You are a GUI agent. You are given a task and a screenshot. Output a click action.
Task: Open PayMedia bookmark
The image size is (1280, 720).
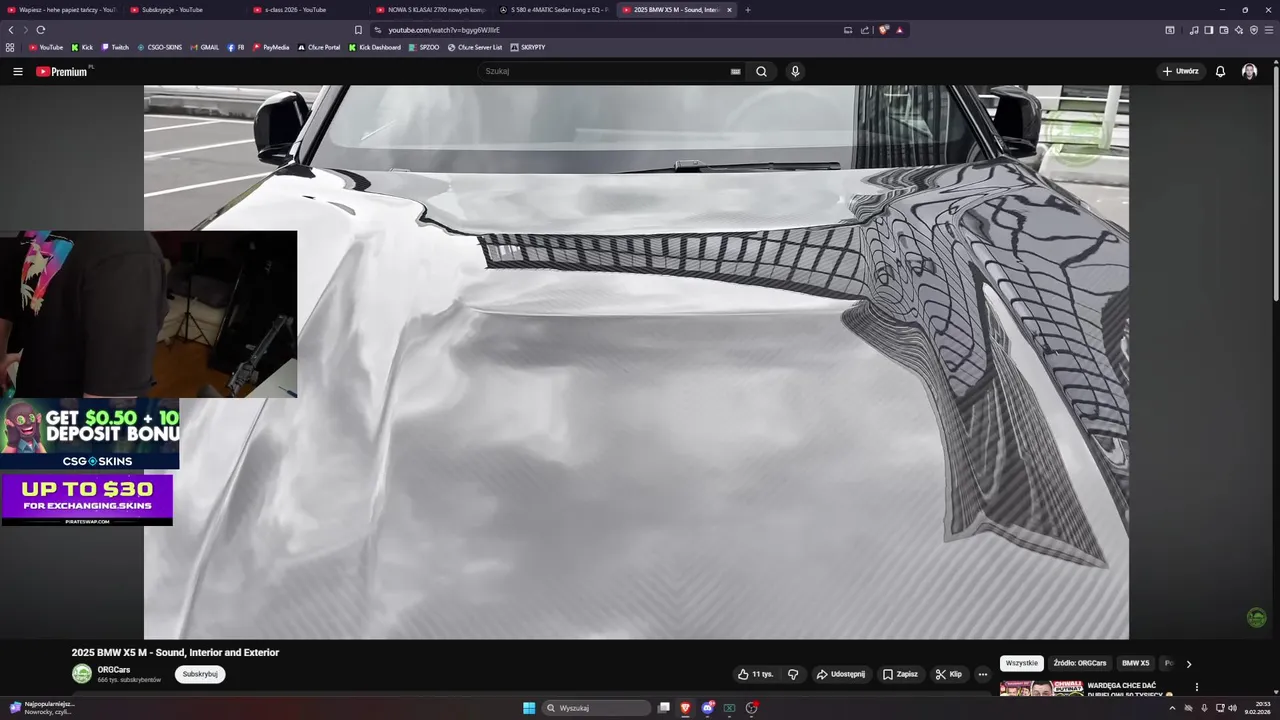[x=271, y=47]
